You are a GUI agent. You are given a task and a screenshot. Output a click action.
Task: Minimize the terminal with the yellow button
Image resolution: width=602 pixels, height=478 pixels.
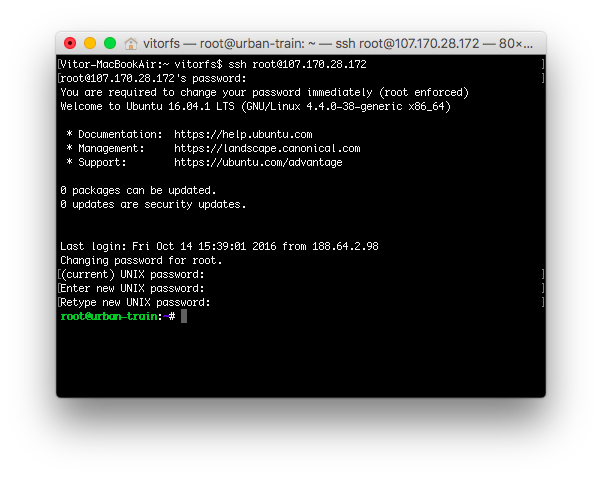tap(90, 43)
